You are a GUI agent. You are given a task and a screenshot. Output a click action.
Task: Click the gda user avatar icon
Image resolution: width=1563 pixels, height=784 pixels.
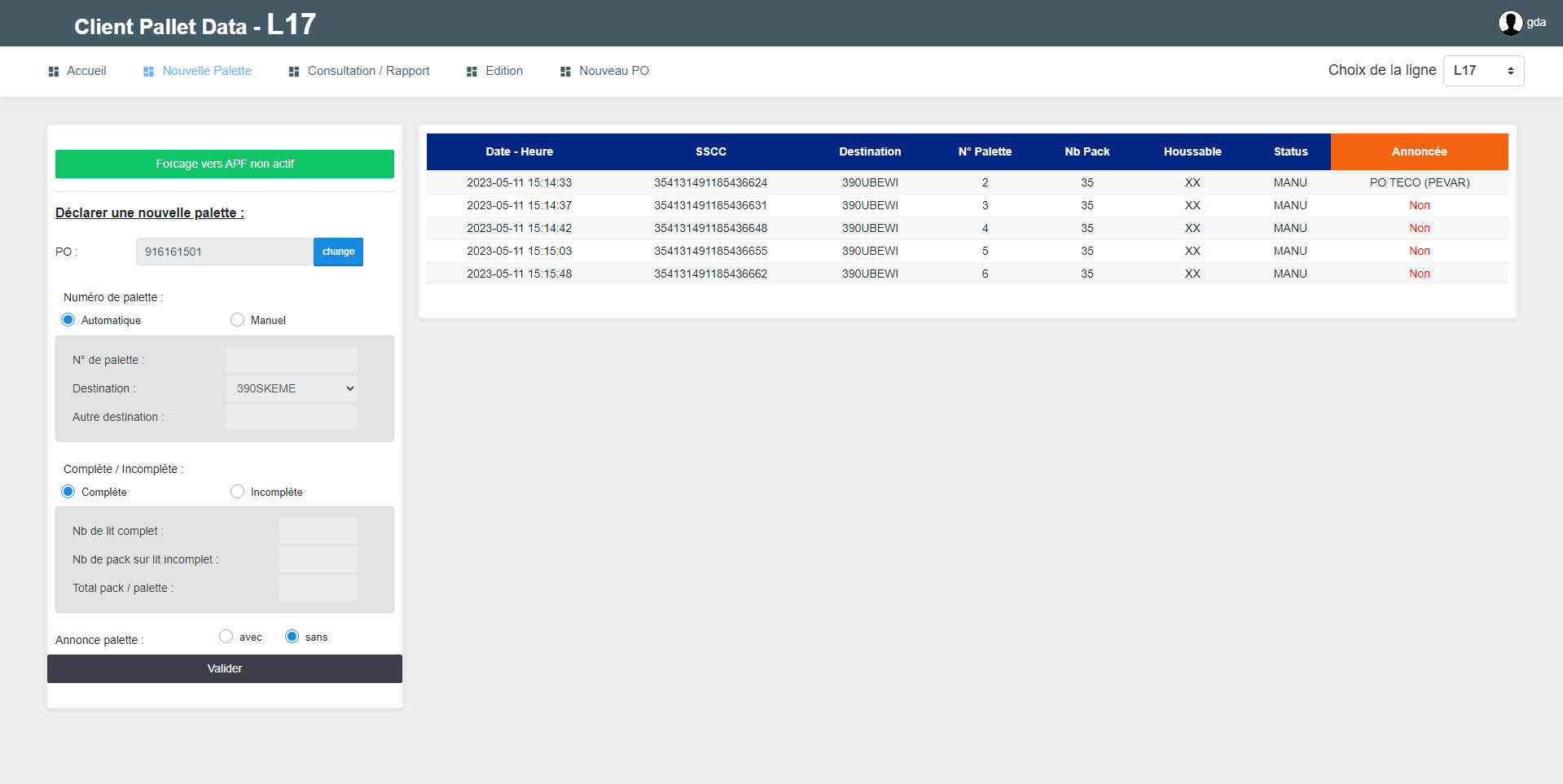point(1510,23)
